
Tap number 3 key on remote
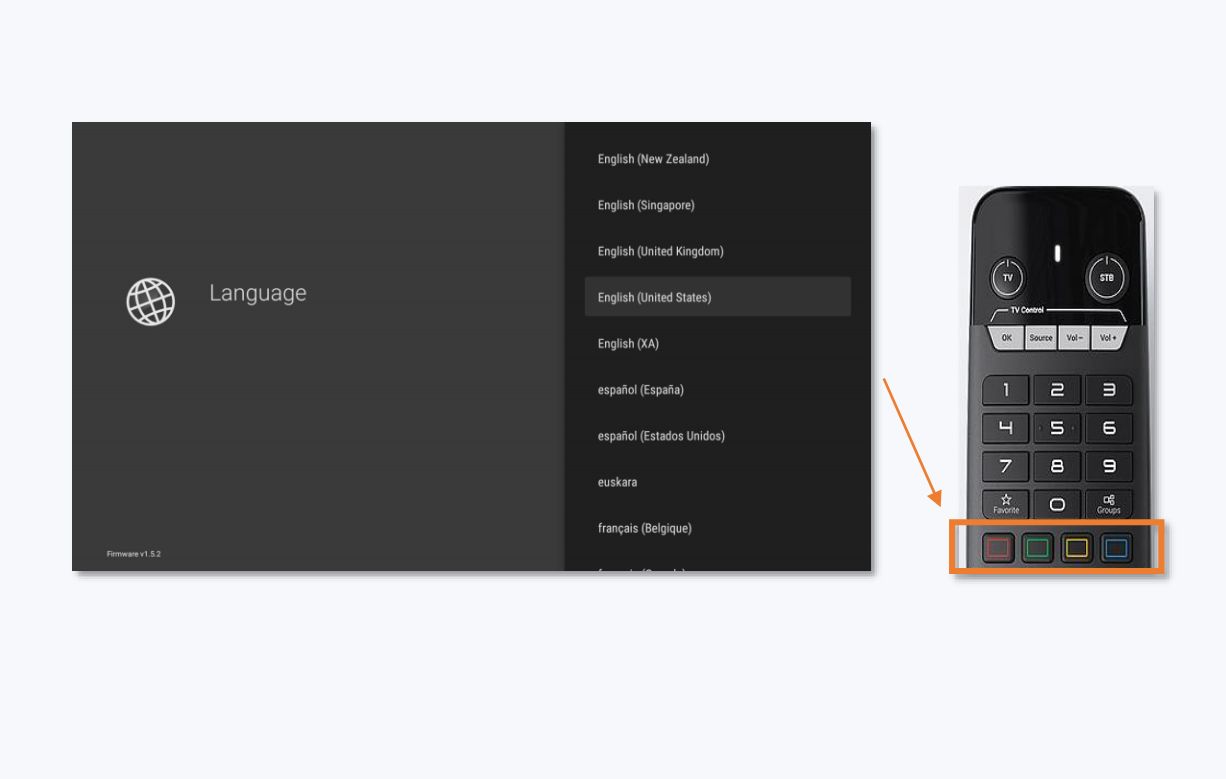click(1109, 390)
